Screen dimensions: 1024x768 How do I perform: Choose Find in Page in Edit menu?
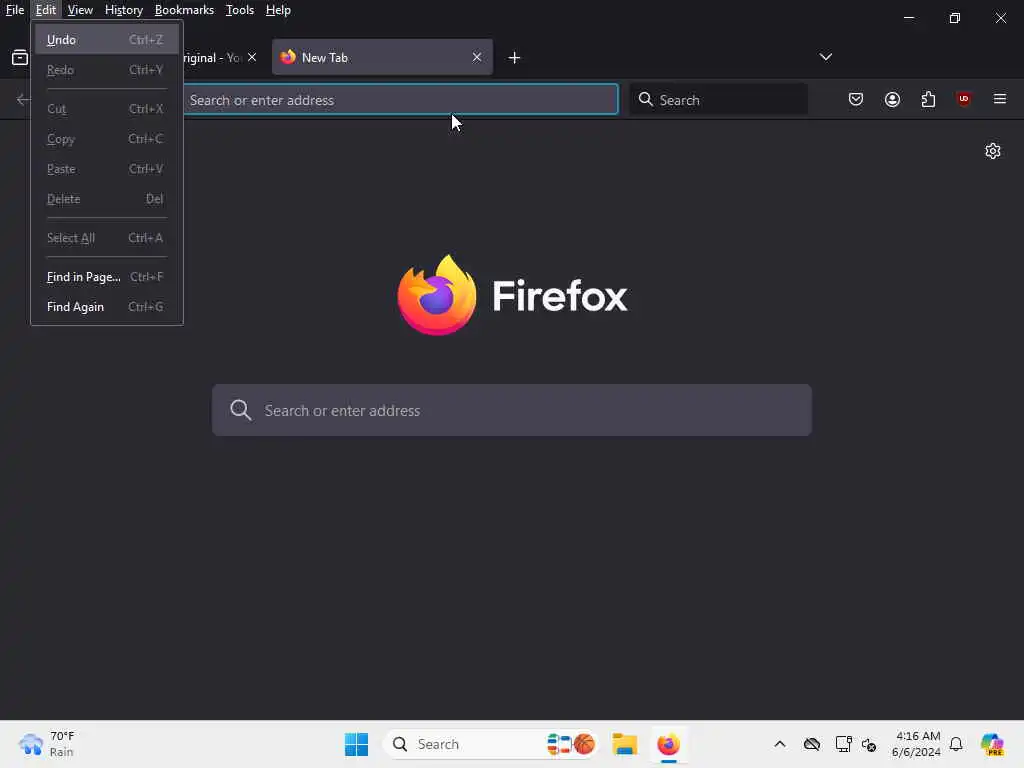click(106, 277)
